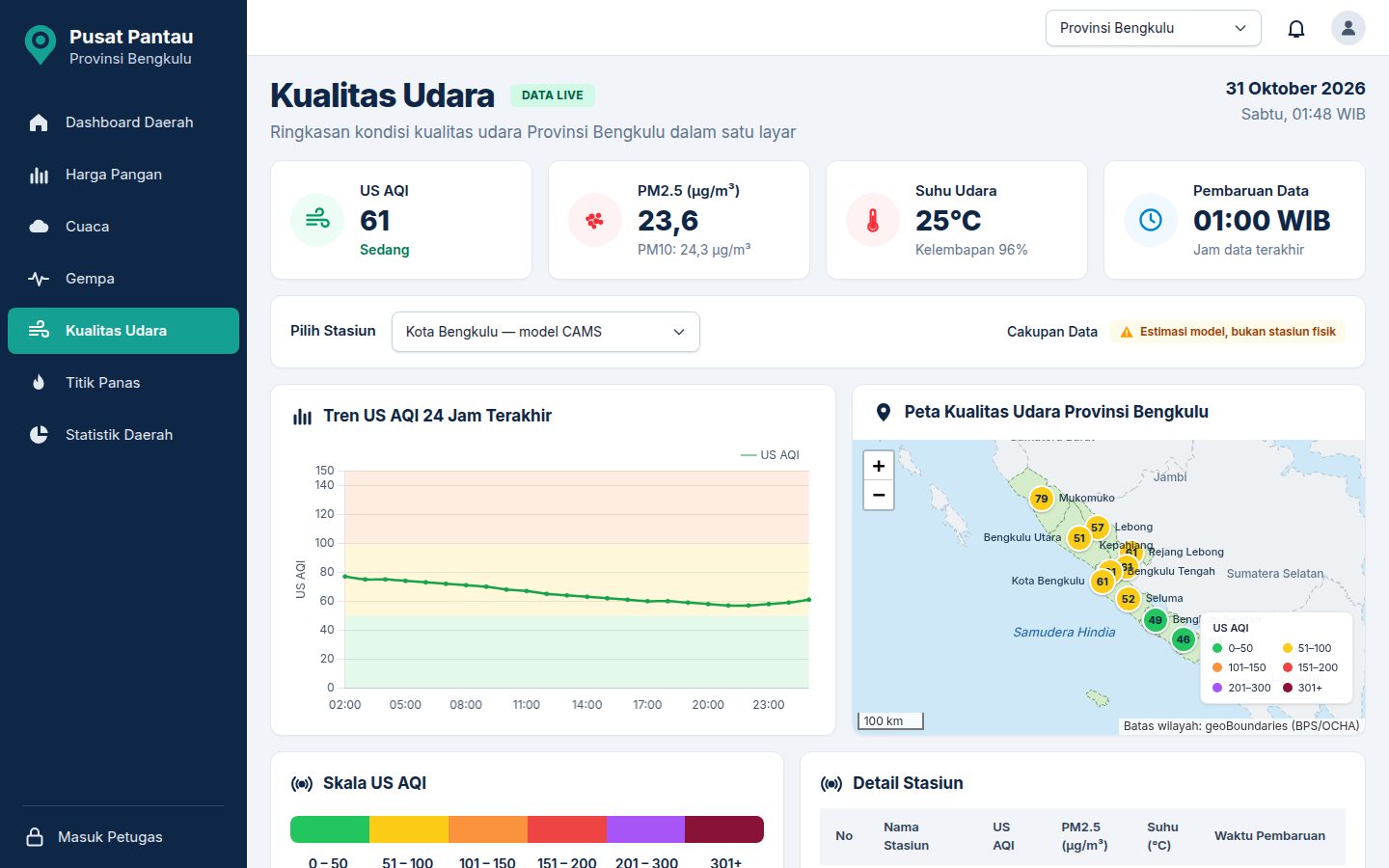The height and width of the screenshot is (868, 1389).
Task: Click the Bengkulu Utara marker showing 51
Action: (1079, 538)
